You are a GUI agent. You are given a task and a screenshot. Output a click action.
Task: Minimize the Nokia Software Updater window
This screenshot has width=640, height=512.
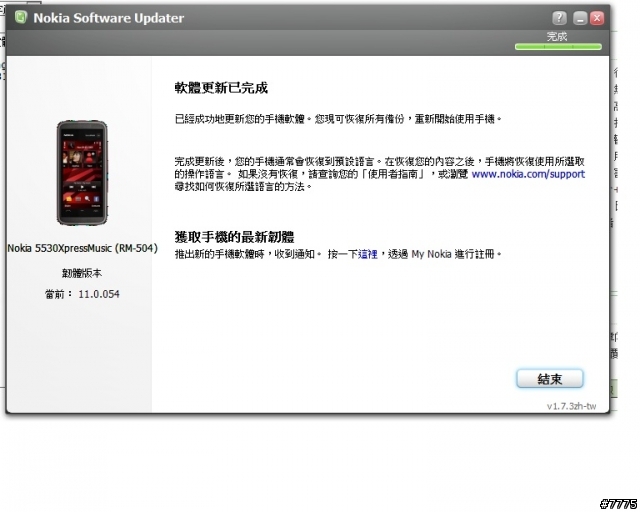(580, 18)
